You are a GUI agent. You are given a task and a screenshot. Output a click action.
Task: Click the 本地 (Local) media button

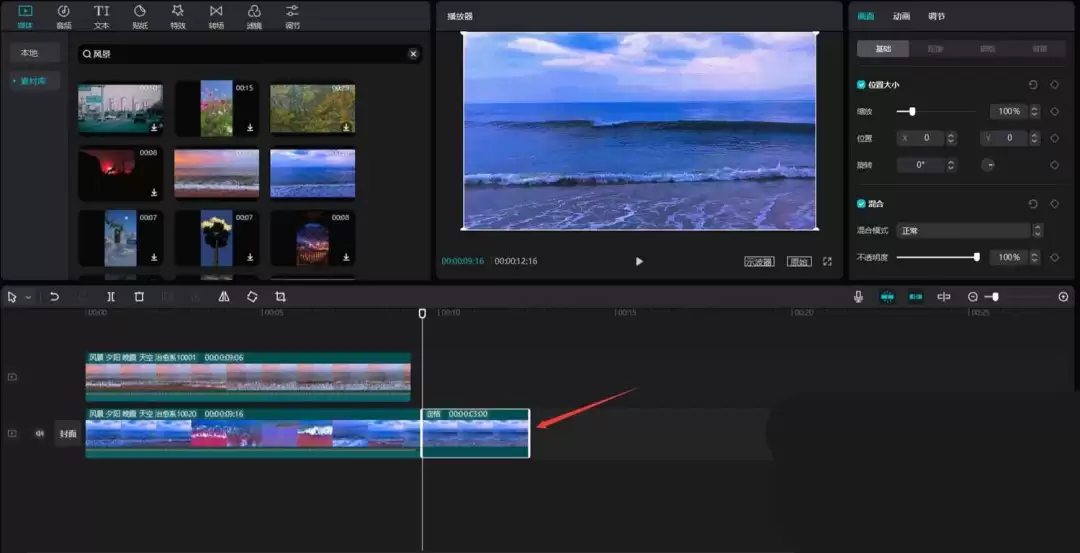coord(30,53)
